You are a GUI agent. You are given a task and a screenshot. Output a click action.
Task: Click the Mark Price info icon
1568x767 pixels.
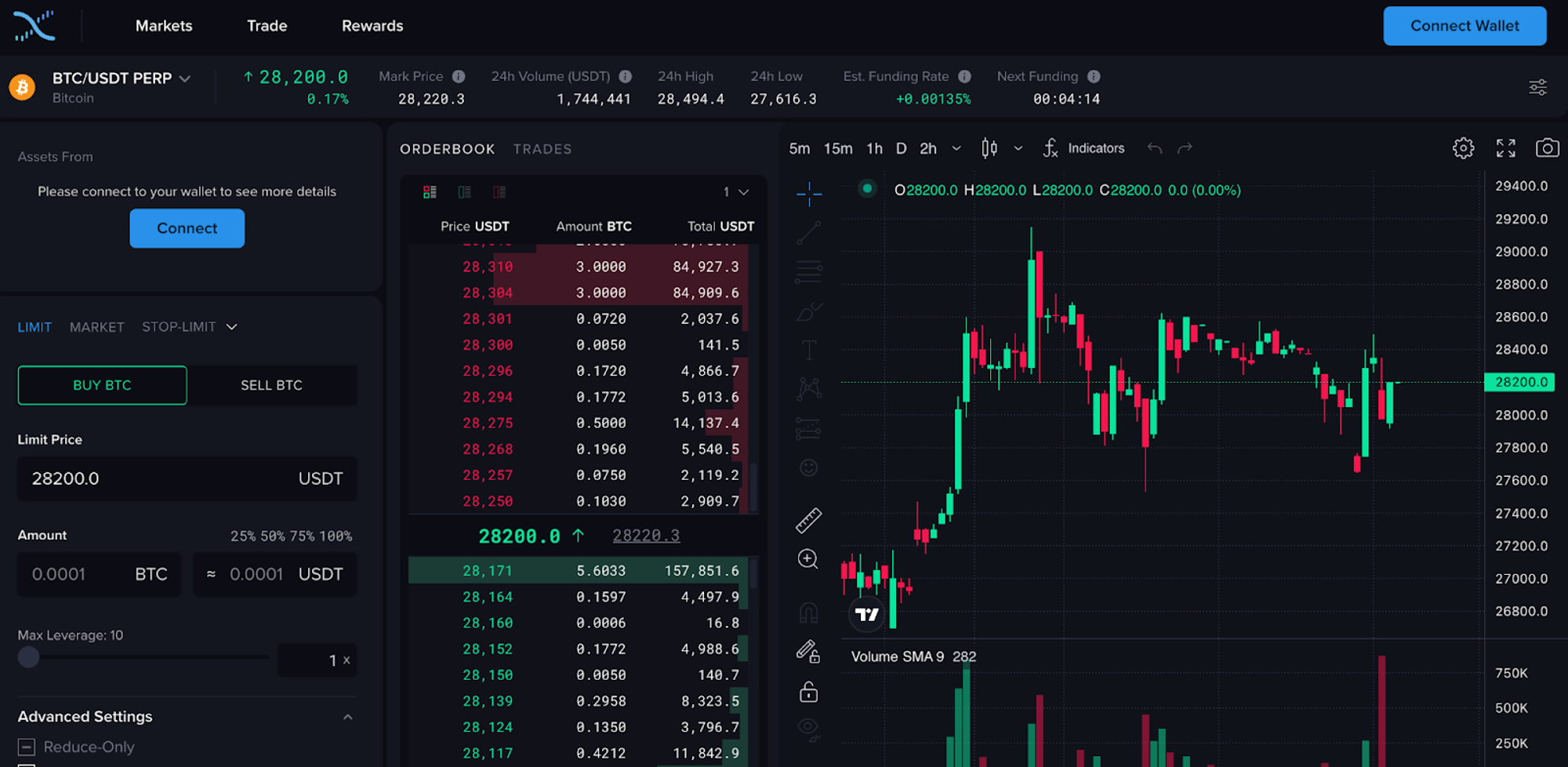(x=459, y=76)
